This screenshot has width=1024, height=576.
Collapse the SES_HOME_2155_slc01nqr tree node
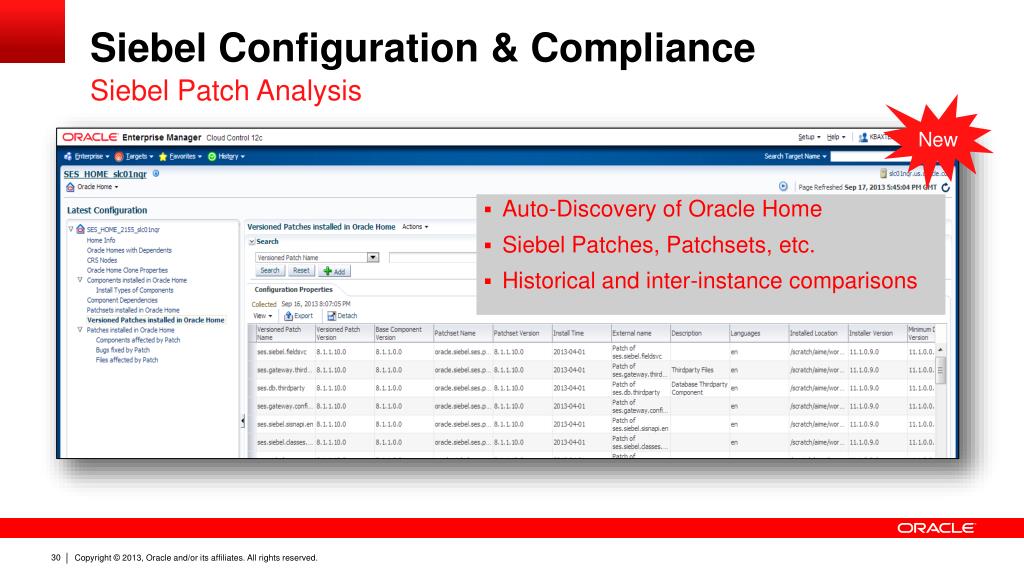71,229
